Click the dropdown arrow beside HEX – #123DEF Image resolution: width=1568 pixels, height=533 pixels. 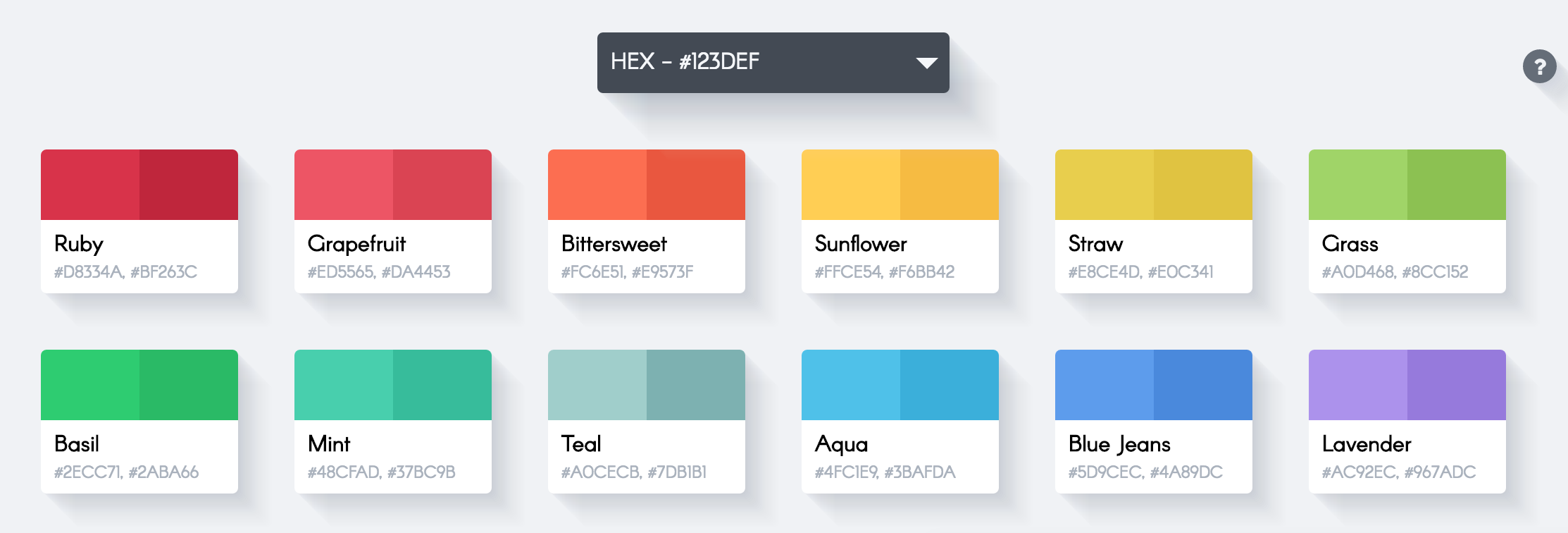click(x=926, y=63)
